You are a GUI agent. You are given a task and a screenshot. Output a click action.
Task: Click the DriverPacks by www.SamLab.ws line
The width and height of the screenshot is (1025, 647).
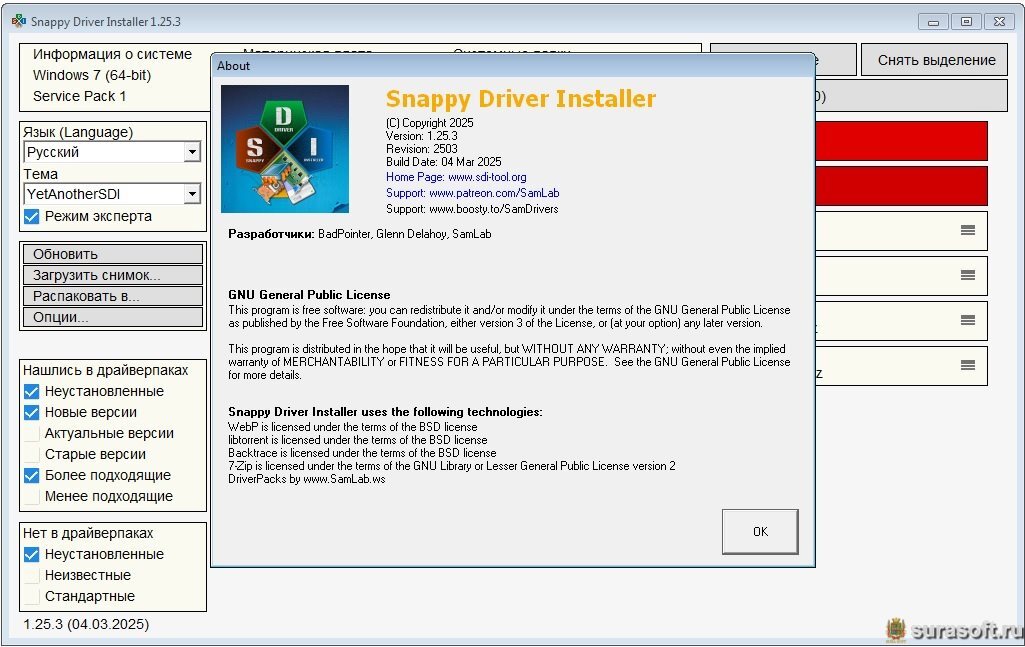(x=307, y=479)
